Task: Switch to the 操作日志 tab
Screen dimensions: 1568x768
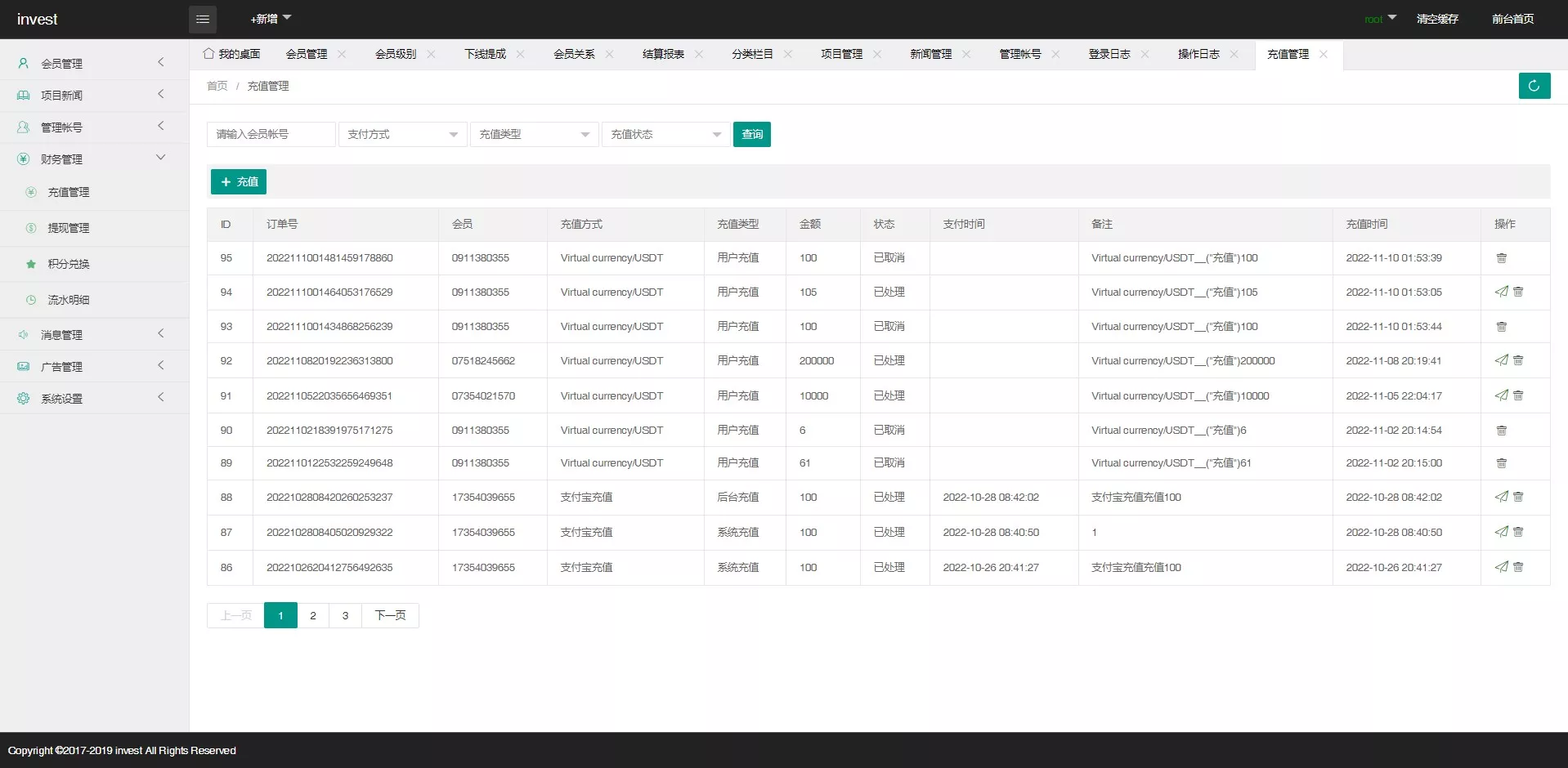Action: click(1198, 54)
